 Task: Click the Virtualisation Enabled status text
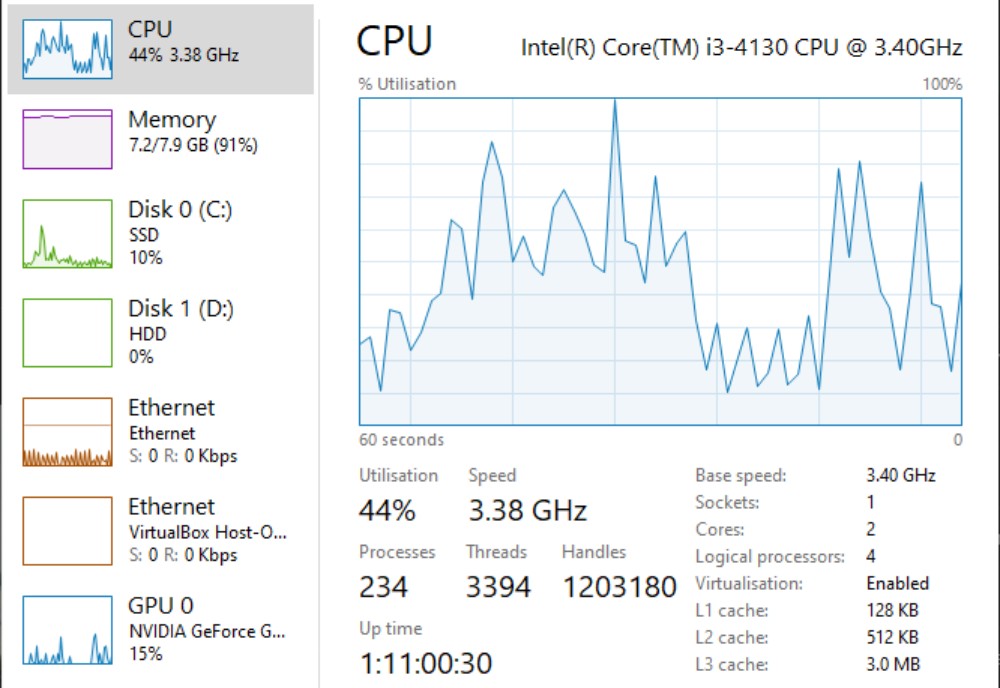click(x=897, y=583)
